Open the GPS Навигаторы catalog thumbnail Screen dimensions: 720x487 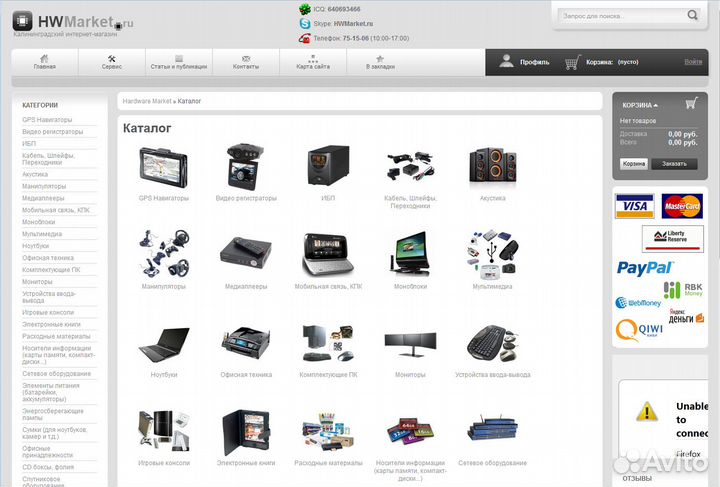[x=164, y=168]
